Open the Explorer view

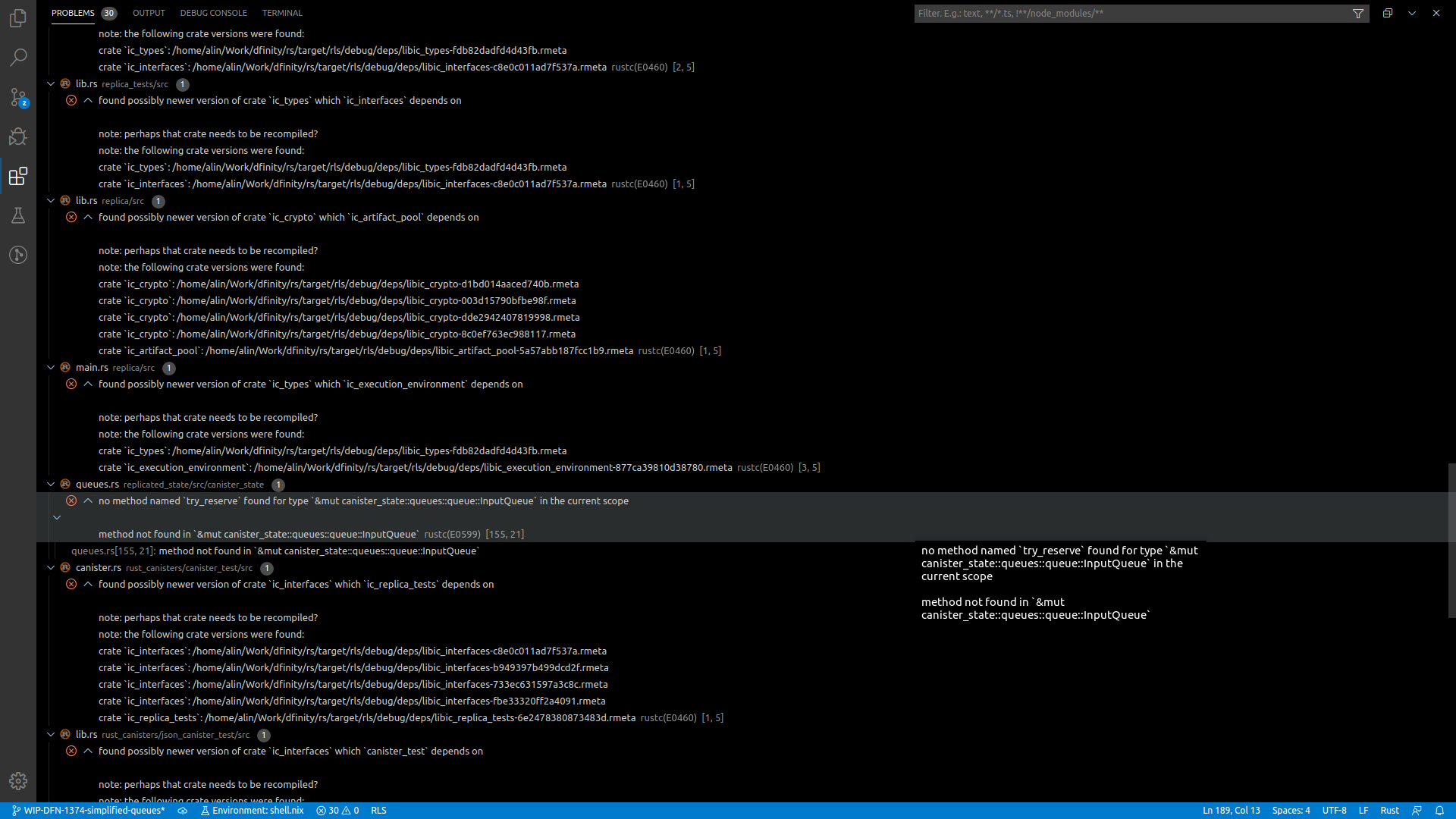[x=18, y=18]
